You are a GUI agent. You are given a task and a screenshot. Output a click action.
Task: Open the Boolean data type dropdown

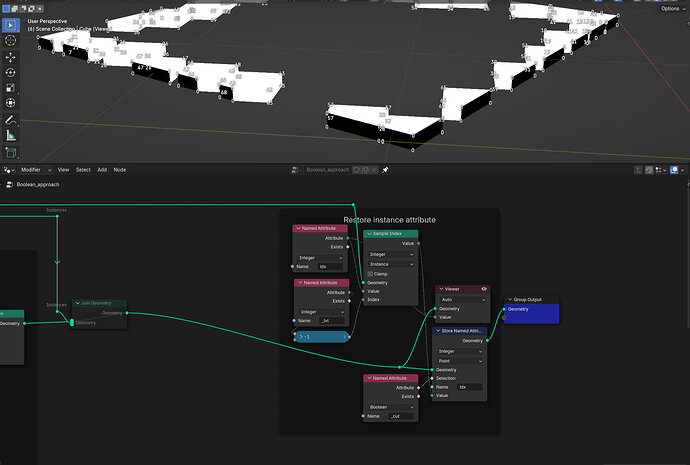tap(391, 407)
